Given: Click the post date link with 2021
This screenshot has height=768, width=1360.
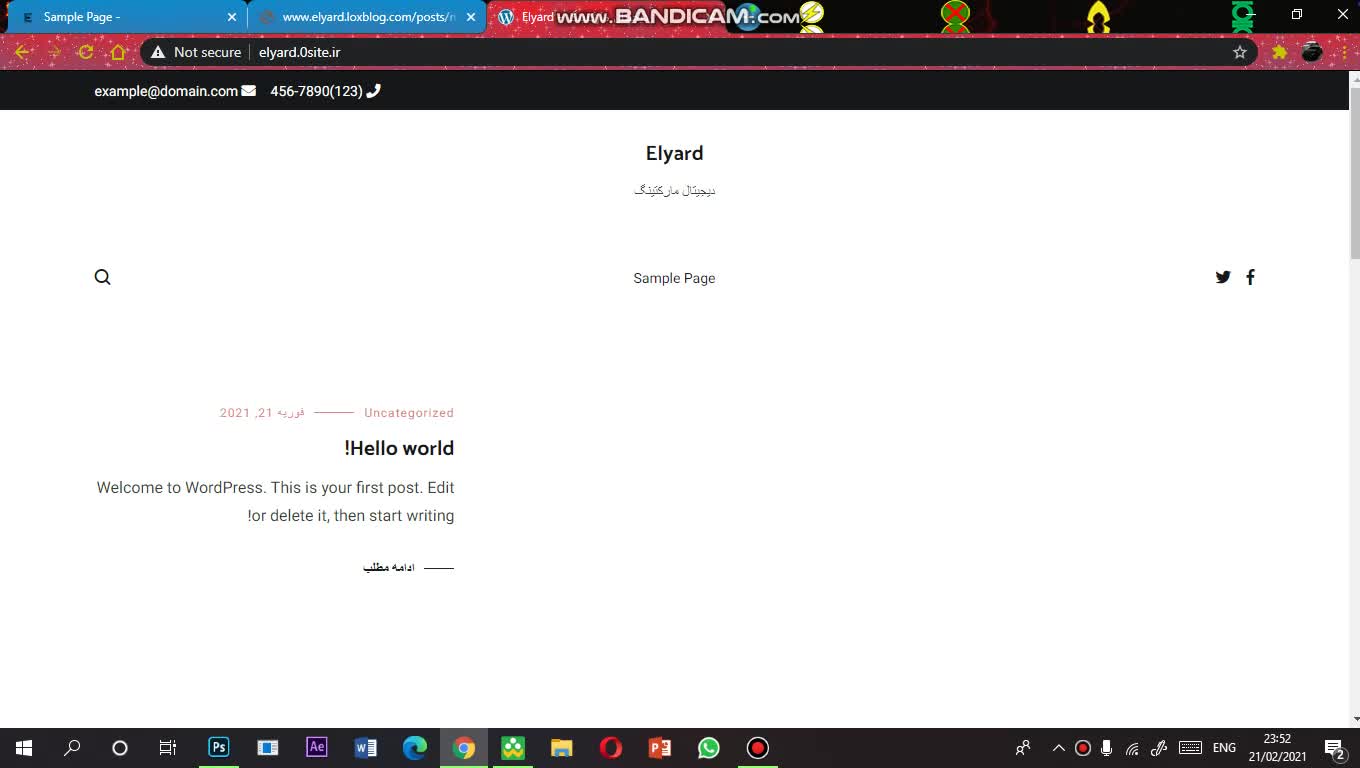Looking at the screenshot, I should pos(262,413).
